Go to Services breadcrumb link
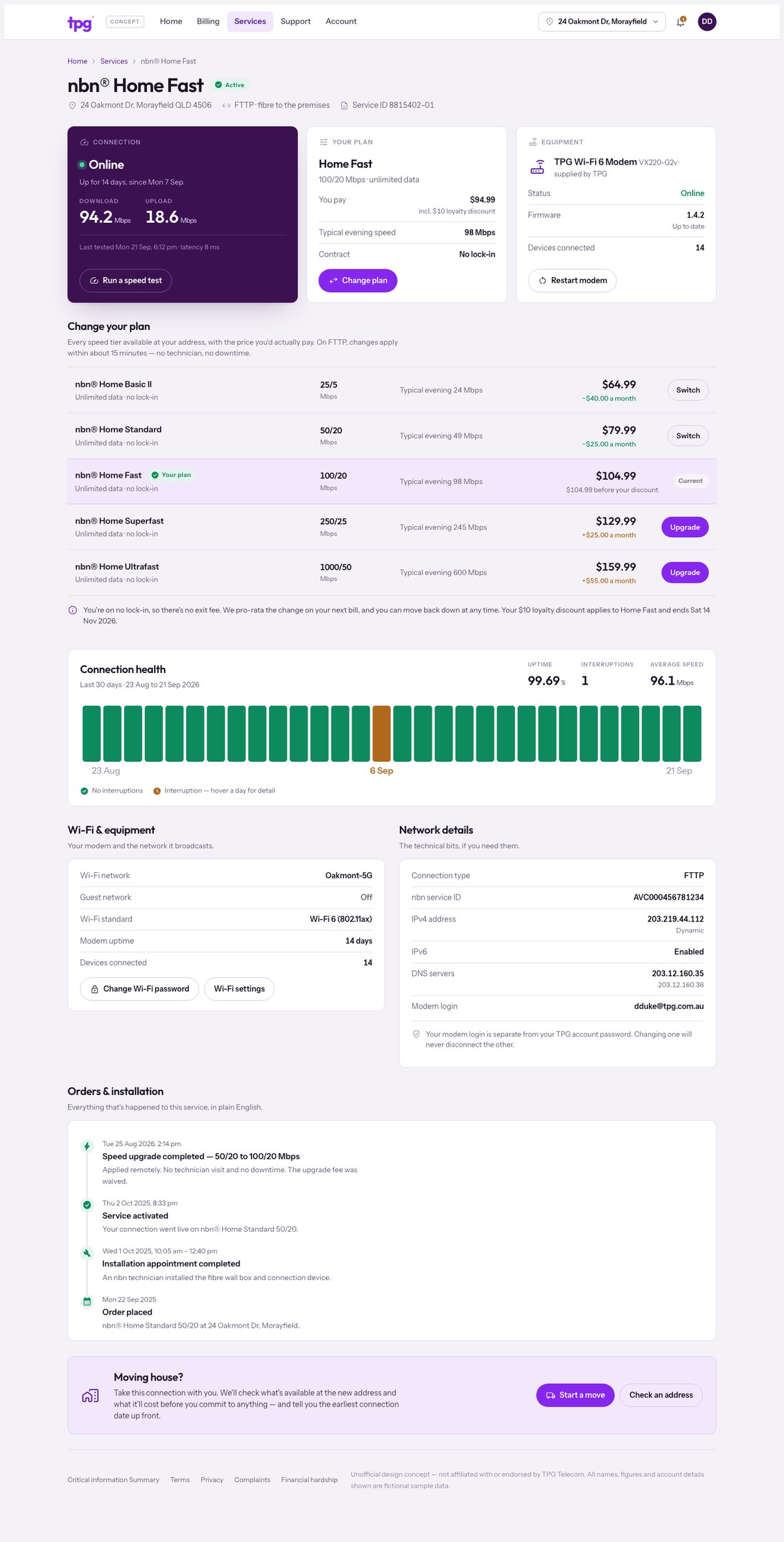Screen dimensions: 784x1542 114,61
